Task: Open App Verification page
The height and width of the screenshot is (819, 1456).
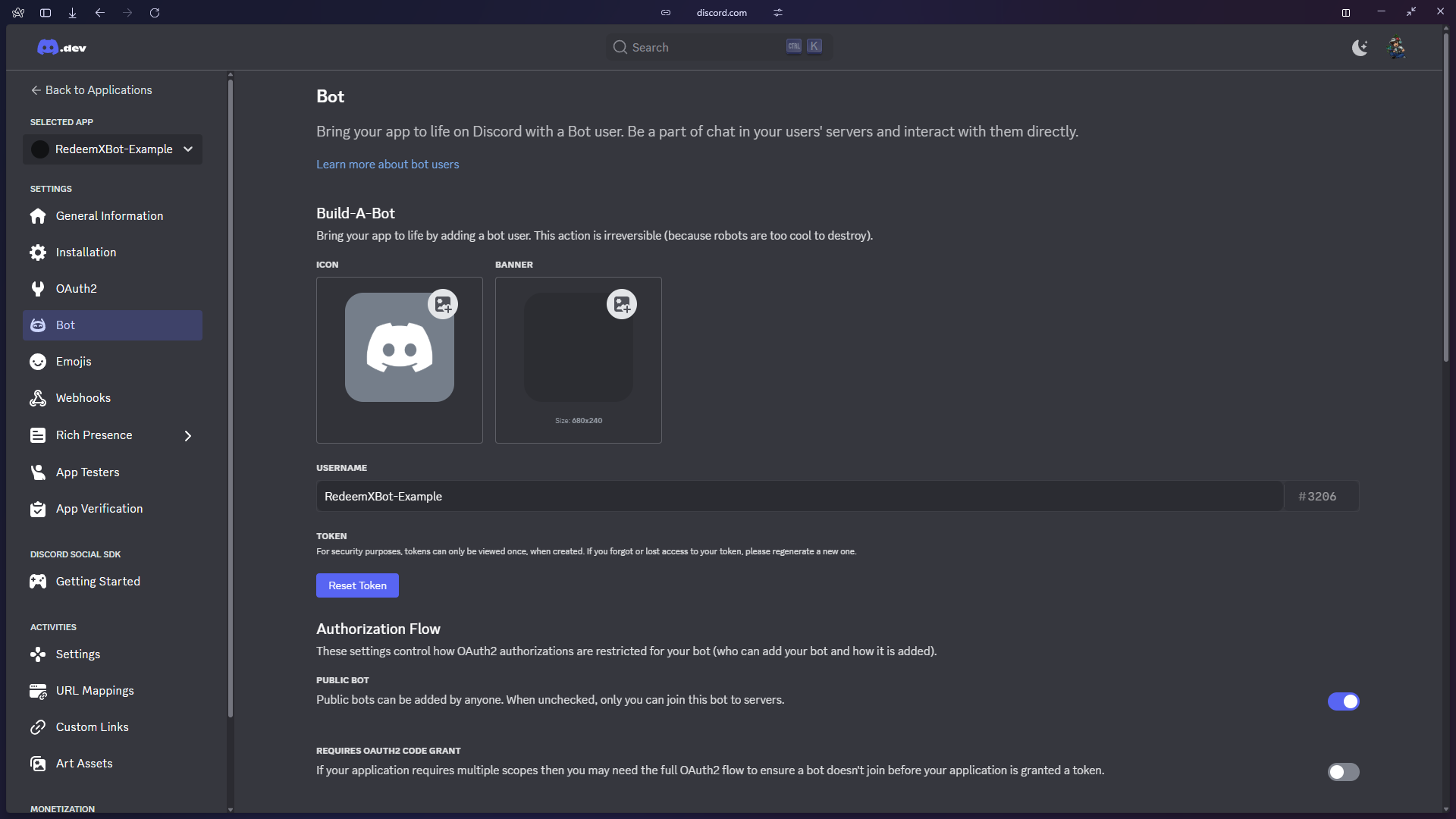Action: pyautogui.click(x=112, y=509)
